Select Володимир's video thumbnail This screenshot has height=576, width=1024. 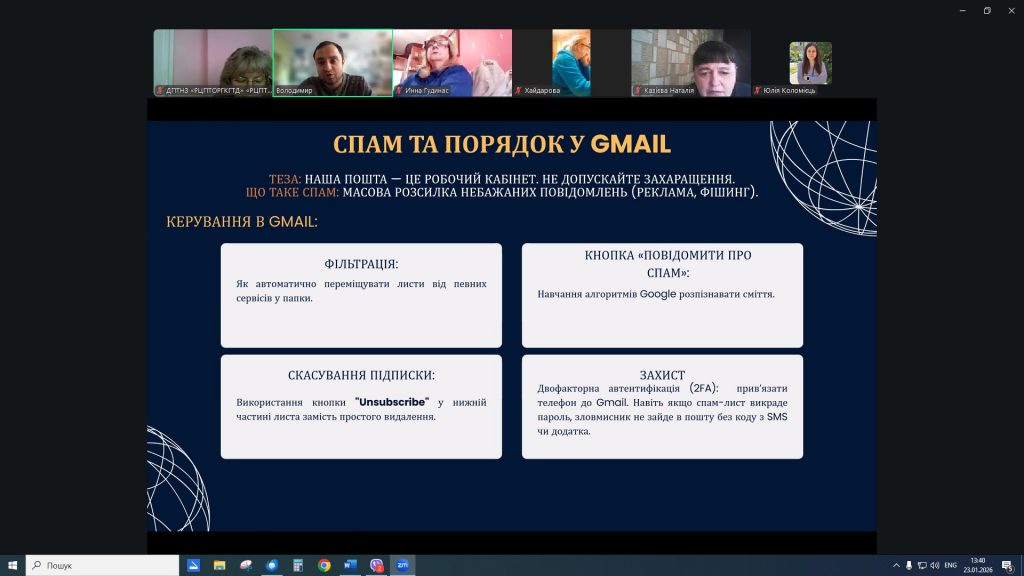332,62
